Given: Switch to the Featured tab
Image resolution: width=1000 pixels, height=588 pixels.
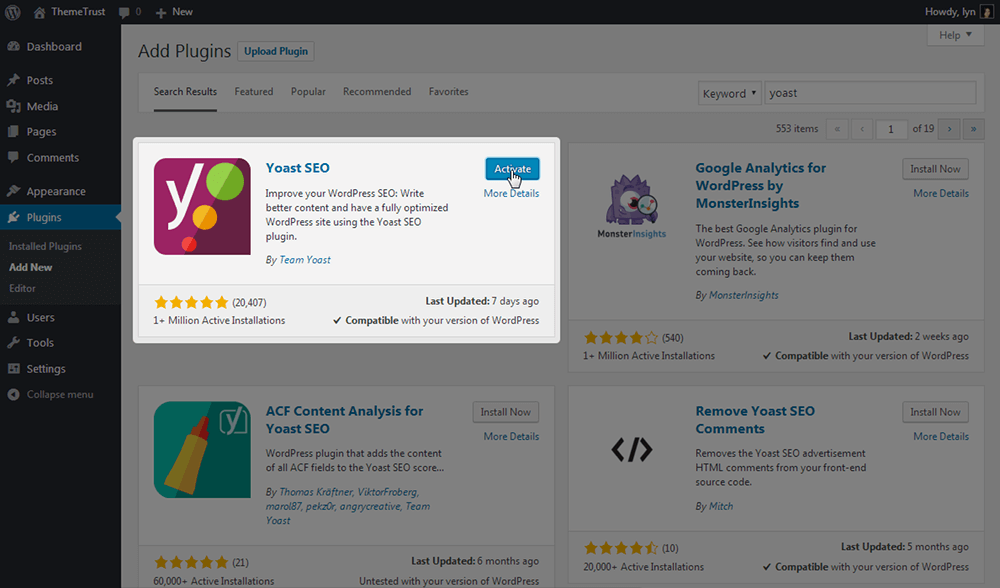Looking at the screenshot, I should click(254, 92).
